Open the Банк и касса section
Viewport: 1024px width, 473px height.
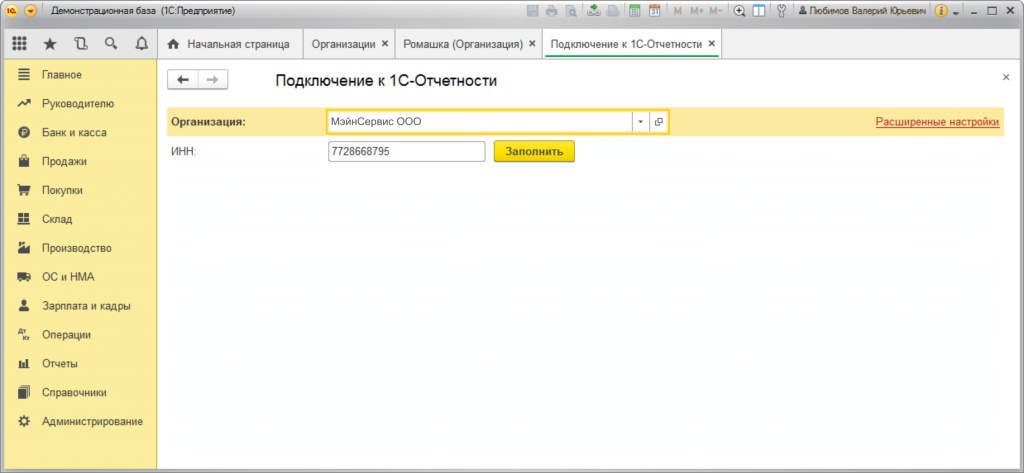coord(74,132)
